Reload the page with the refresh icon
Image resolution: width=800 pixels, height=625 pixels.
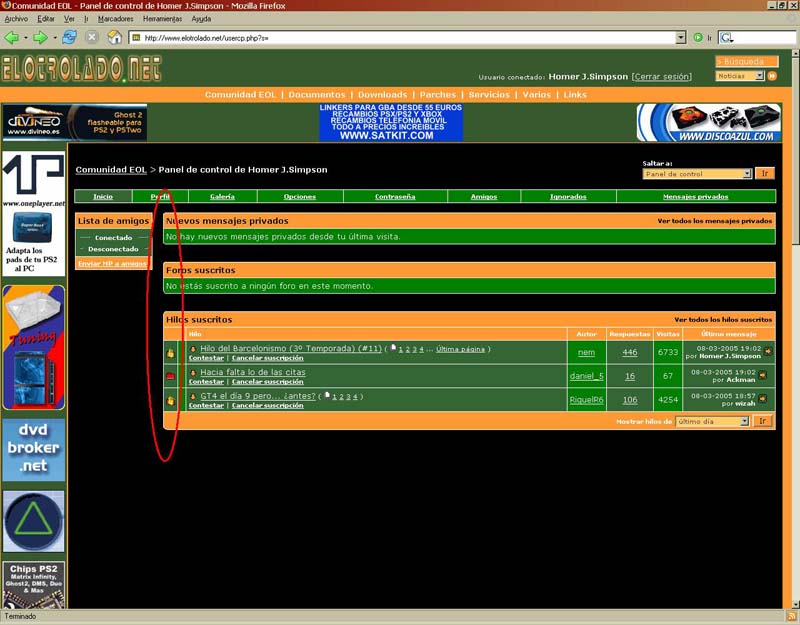(x=69, y=37)
